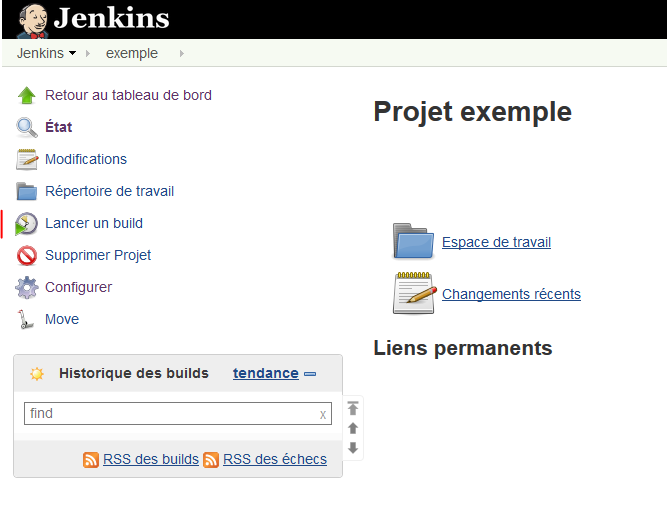667x524 pixels.
Task: Click the Lancer un build clock icon
Action: point(27,224)
